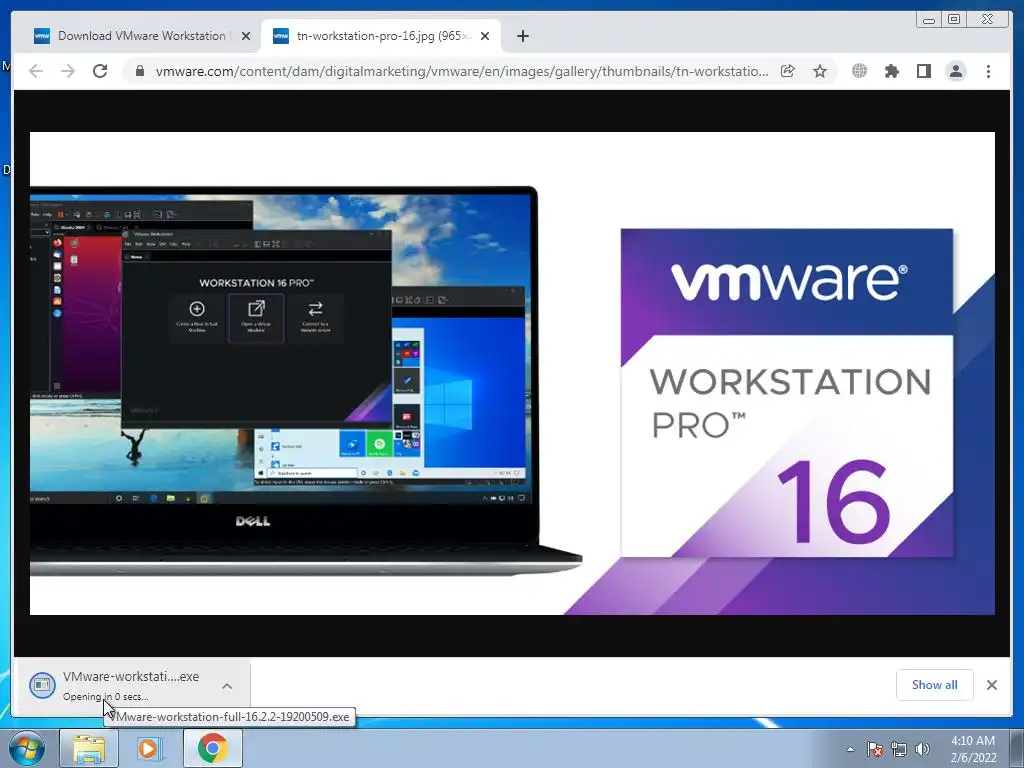Open Extensions puzzle menu
1024x768 pixels.
891,71
